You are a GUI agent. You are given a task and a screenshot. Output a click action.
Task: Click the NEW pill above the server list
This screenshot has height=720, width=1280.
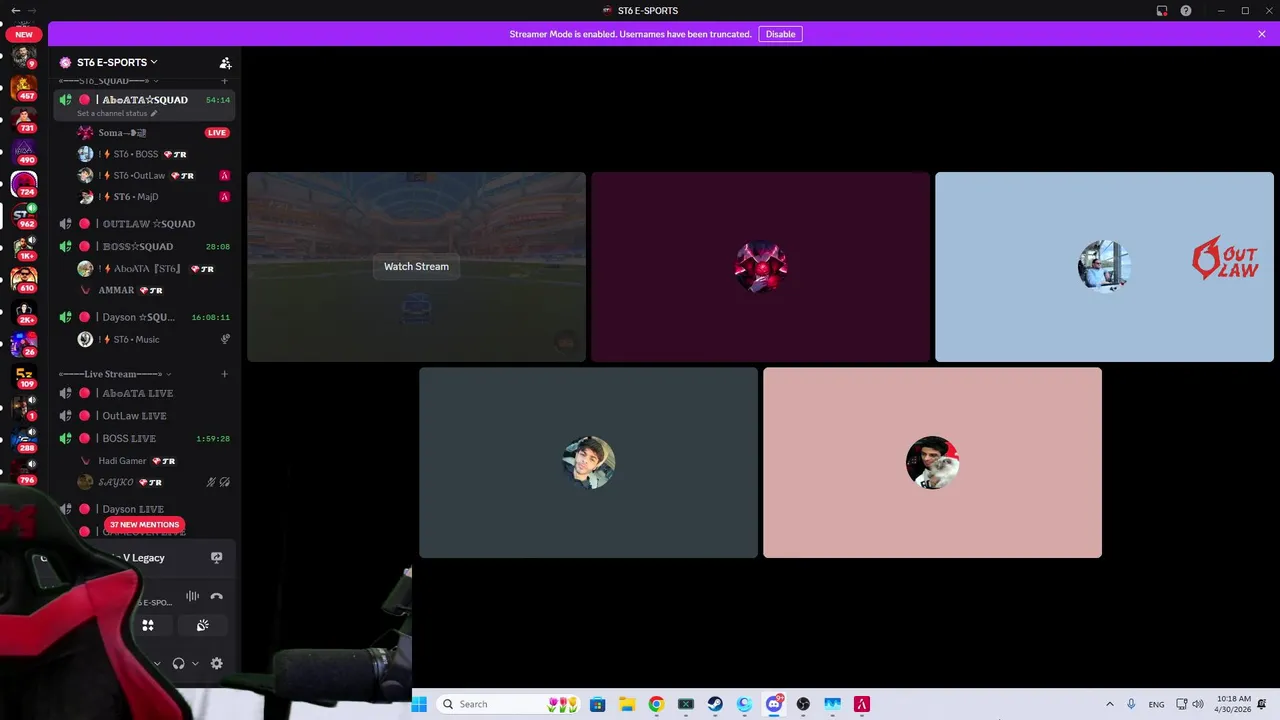pos(24,34)
